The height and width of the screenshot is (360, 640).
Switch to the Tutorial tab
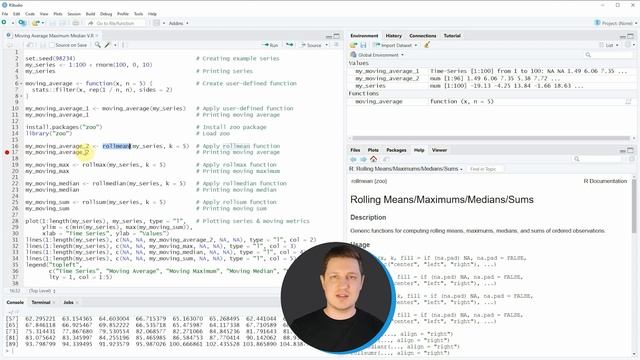click(x=452, y=36)
